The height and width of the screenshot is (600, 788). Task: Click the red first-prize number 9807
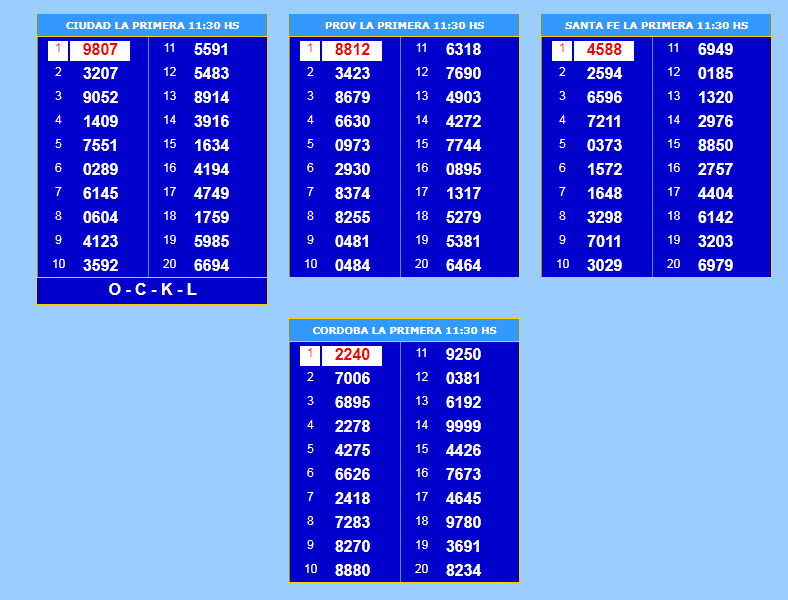[100, 50]
